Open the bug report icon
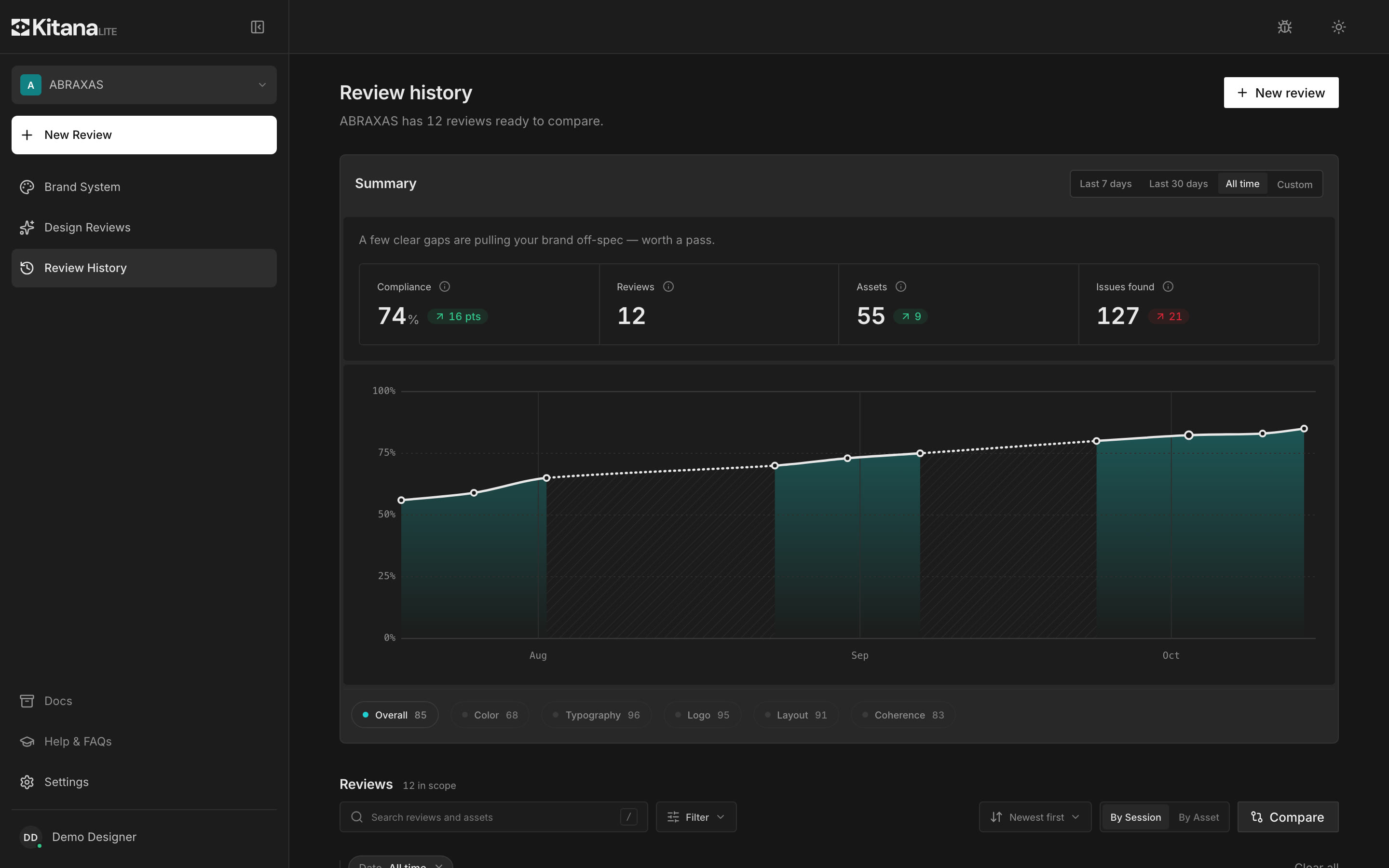Viewport: 1389px width, 868px height. pyautogui.click(x=1284, y=27)
